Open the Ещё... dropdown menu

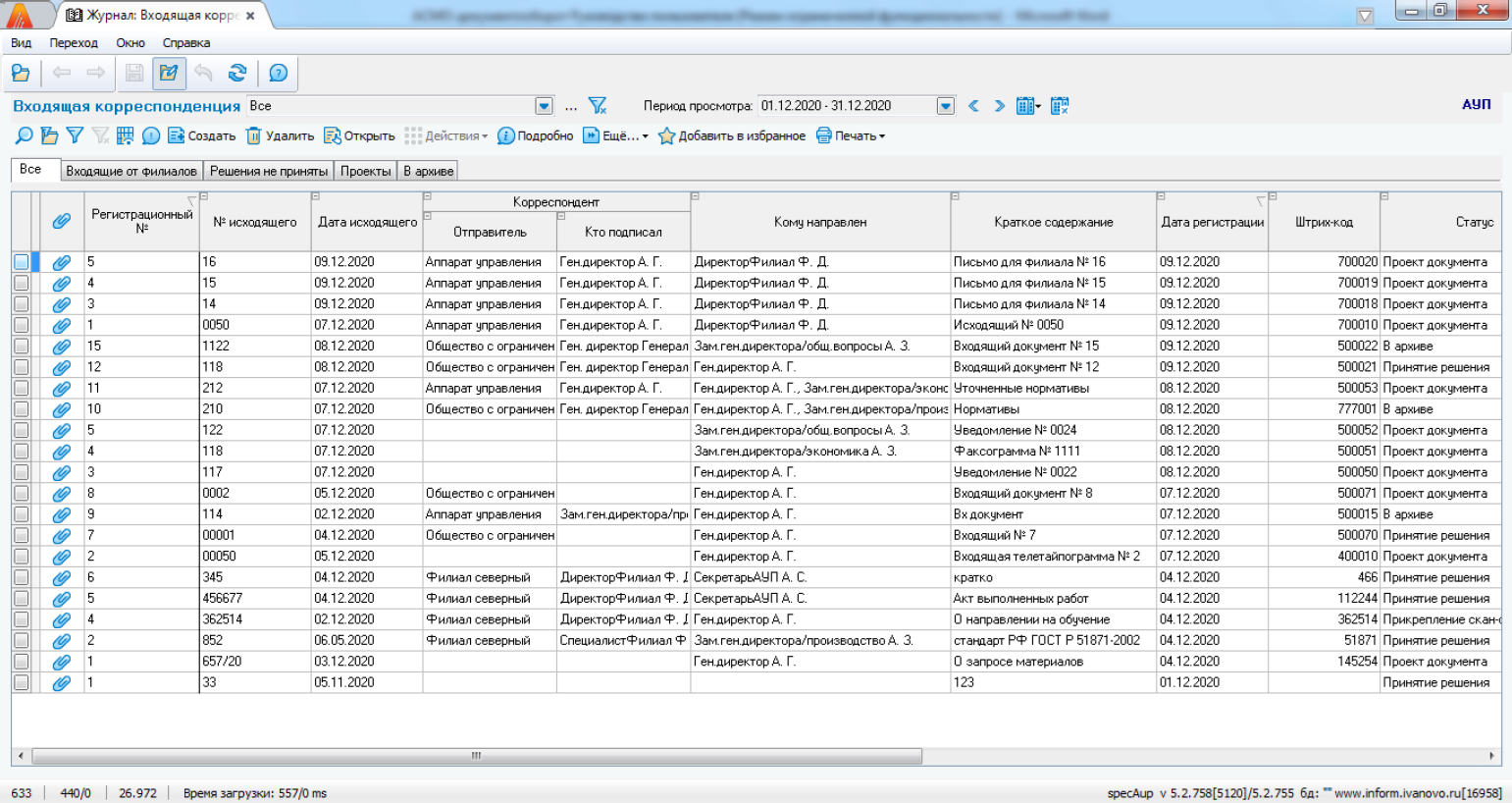[615, 136]
